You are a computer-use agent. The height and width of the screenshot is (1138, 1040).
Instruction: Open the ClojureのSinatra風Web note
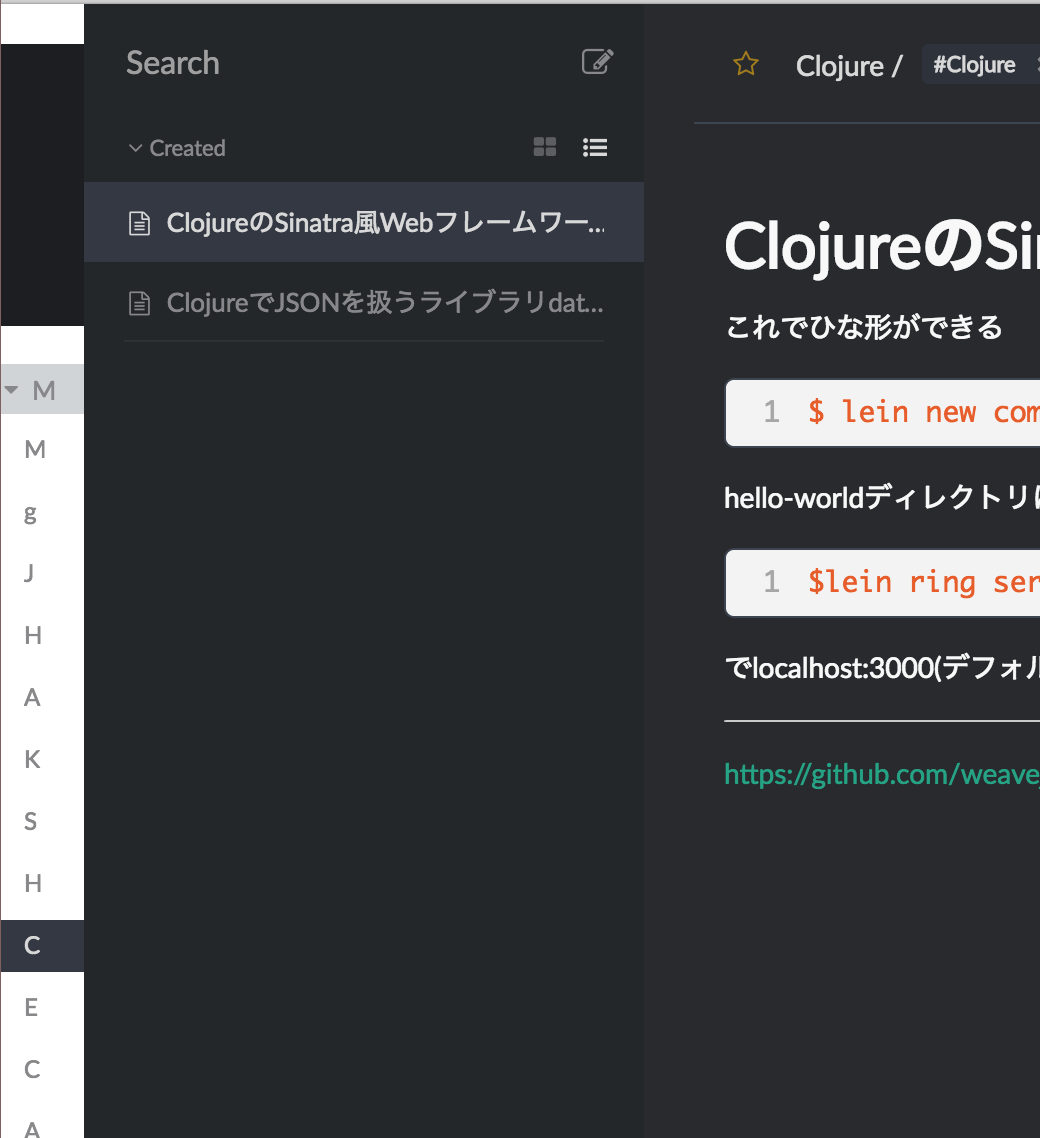(x=364, y=222)
